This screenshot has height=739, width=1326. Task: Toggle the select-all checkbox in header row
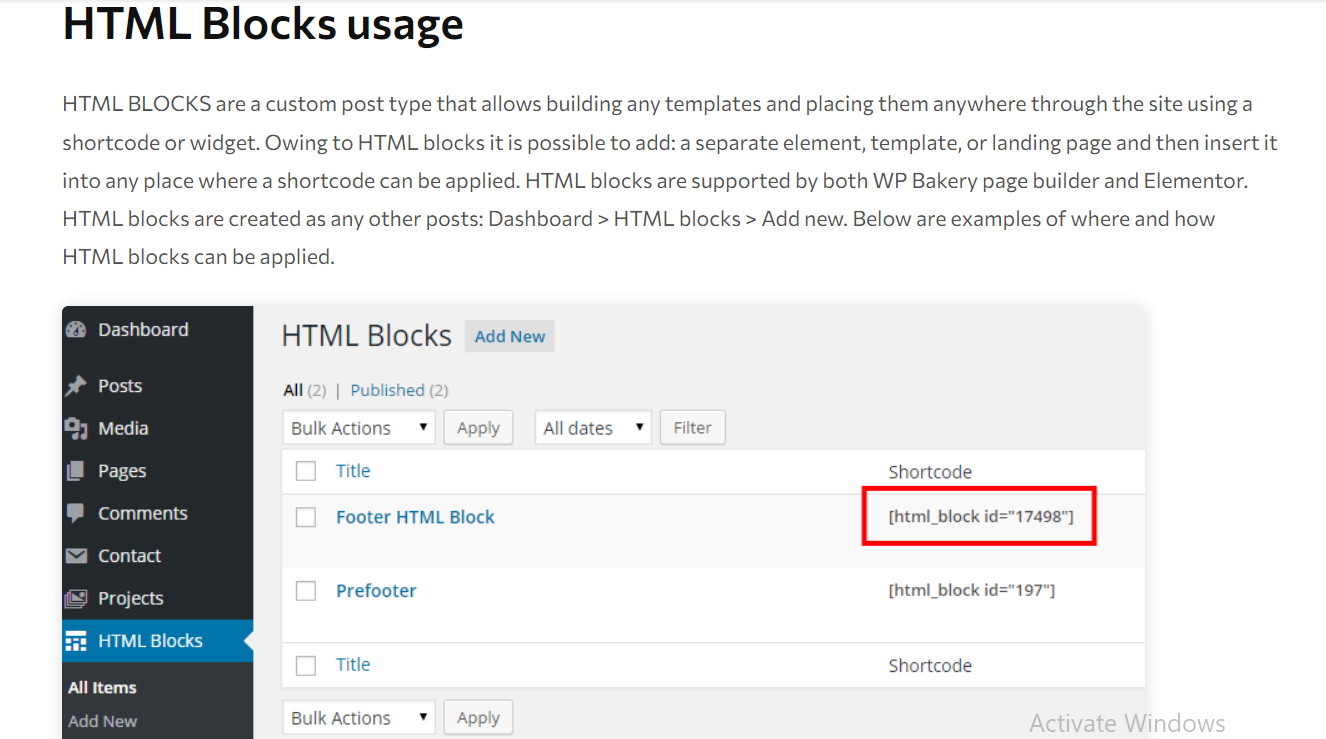point(306,471)
